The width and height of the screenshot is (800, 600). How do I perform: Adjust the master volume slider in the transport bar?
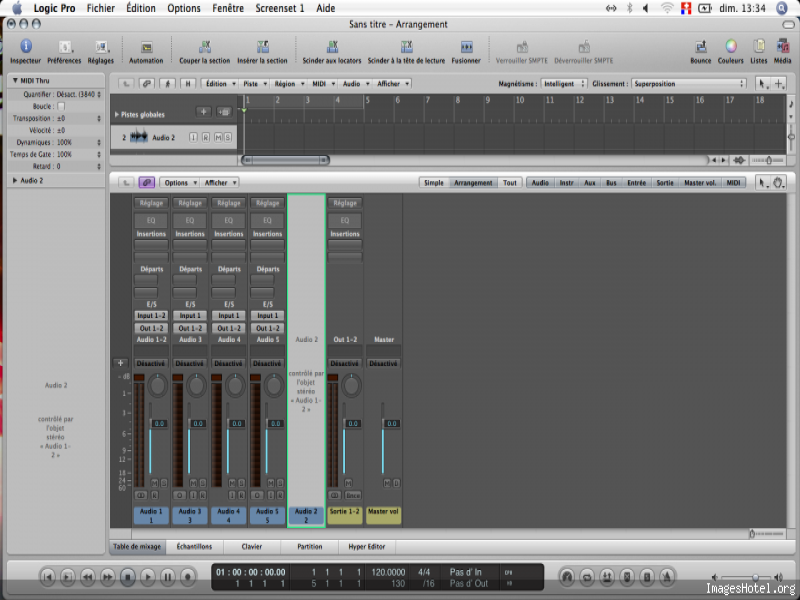coord(755,577)
